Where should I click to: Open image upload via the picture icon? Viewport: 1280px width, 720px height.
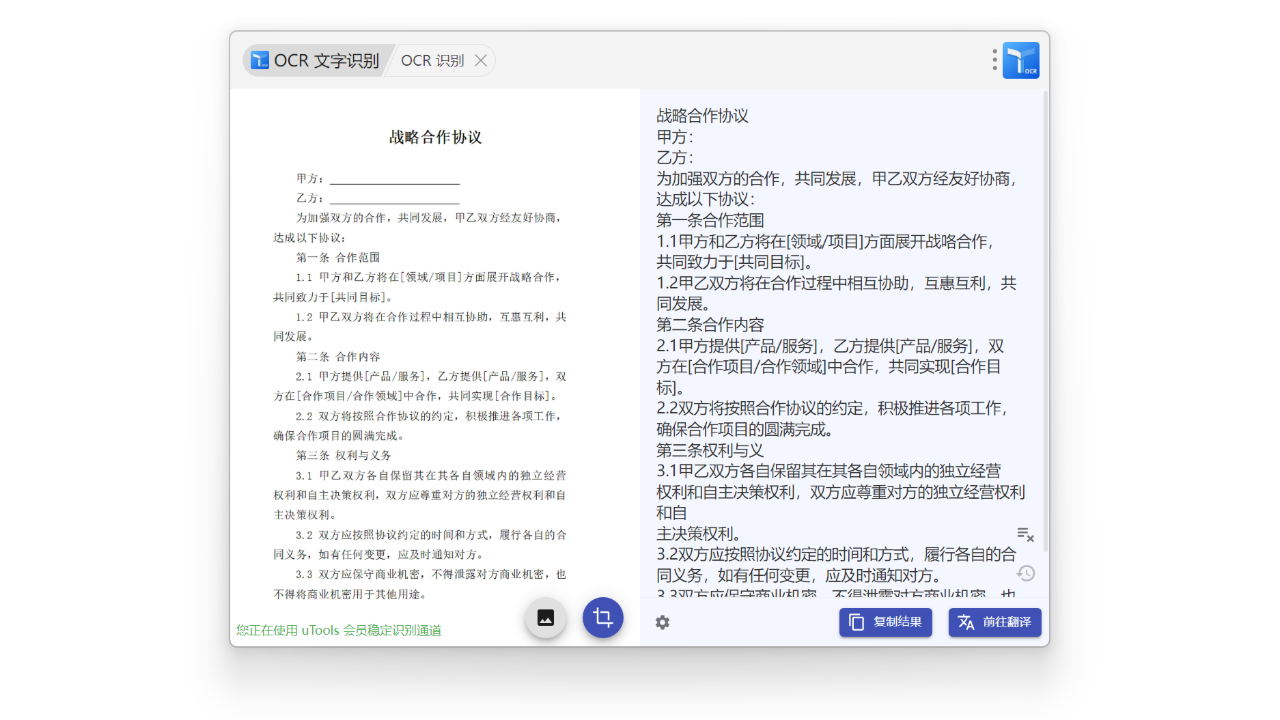coord(545,618)
